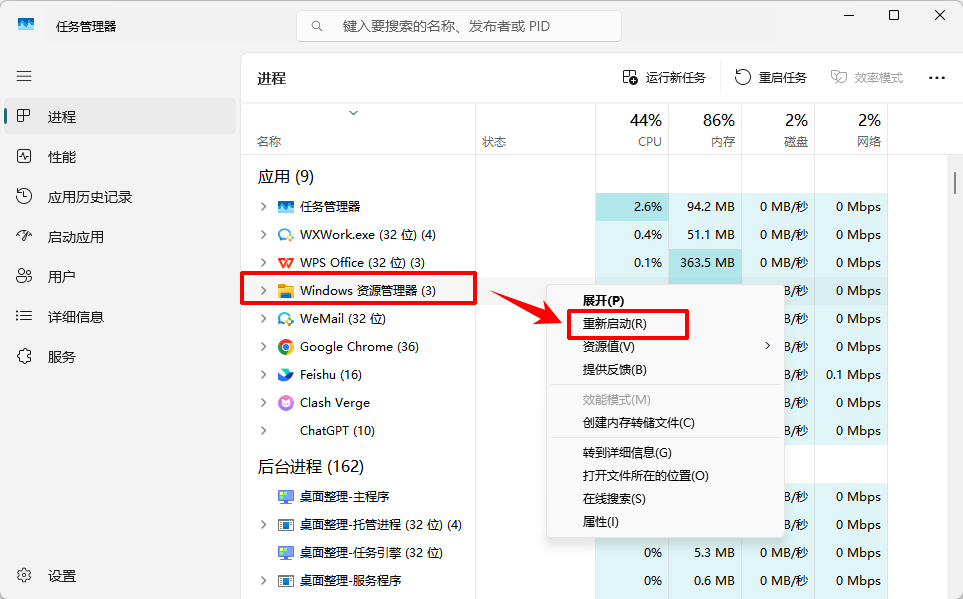Open the 应用历史记录 history icon
Screen dimensions: 963x599
click(x=24, y=196)
